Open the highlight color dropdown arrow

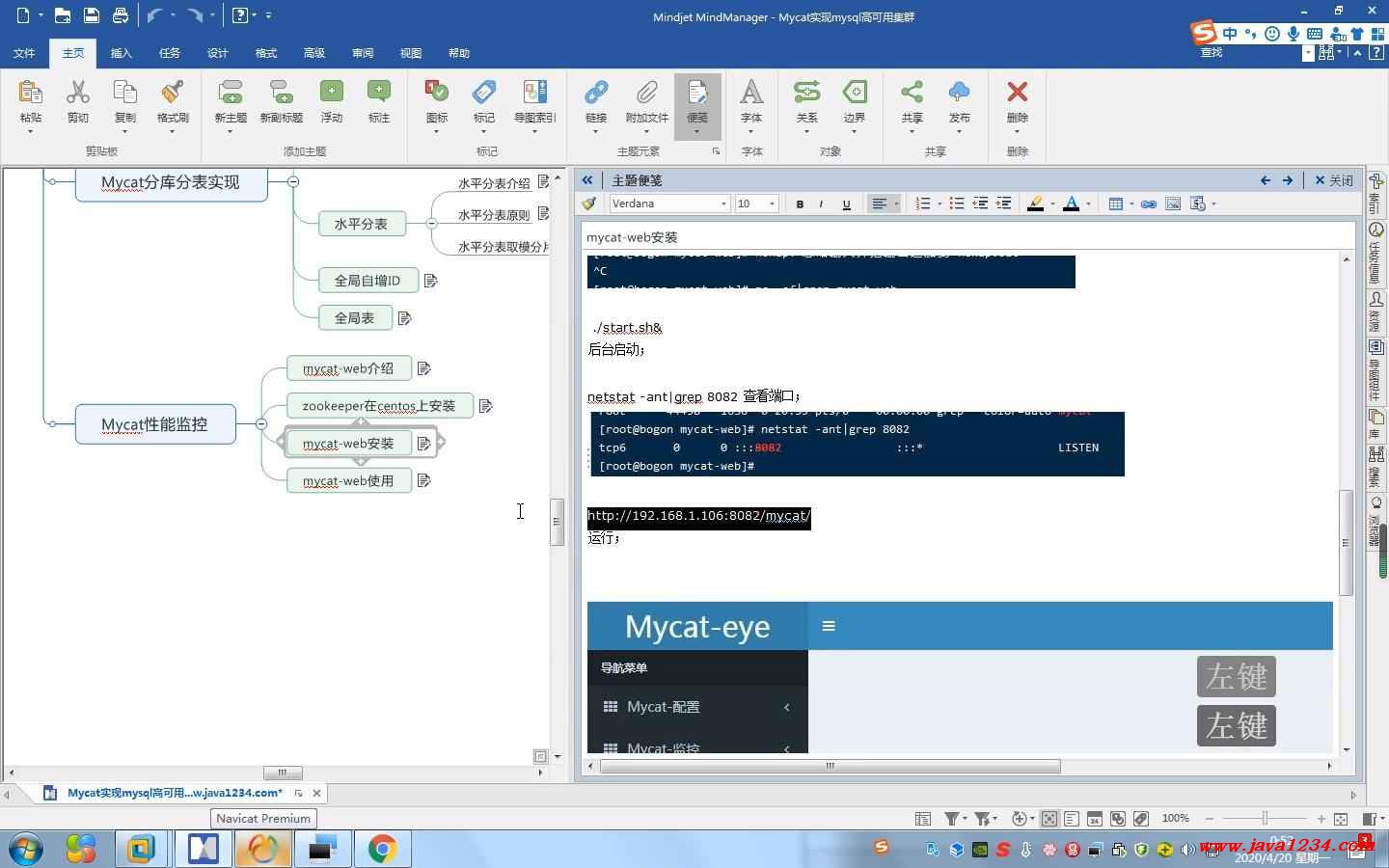coord(1051,203)
